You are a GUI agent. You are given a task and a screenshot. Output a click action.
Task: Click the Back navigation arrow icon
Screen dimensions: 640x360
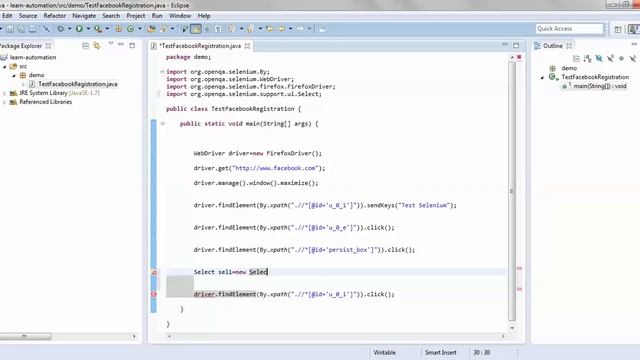click(x=282, y=29)
